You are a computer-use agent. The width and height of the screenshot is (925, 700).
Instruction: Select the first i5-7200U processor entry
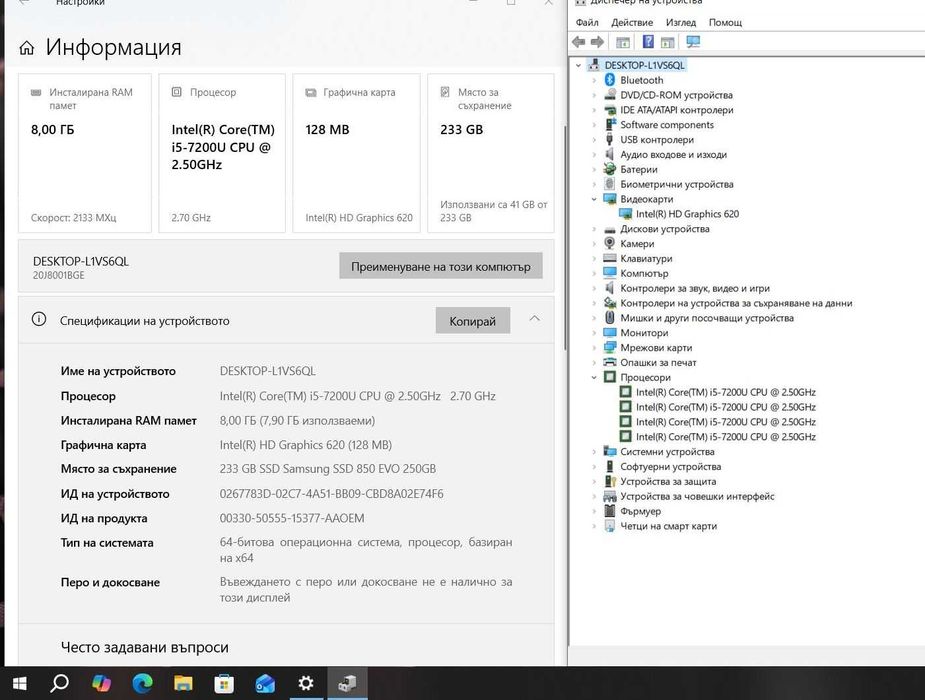(726, 392)
